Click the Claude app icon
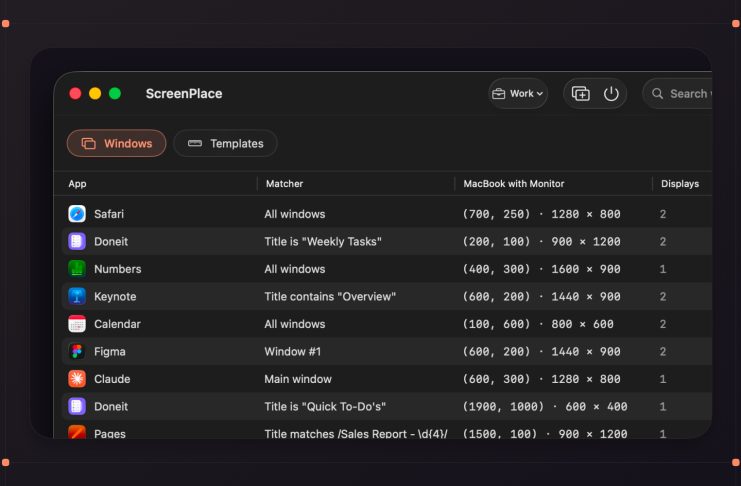This screenshot has width=741, height=486. click(77, 379)
